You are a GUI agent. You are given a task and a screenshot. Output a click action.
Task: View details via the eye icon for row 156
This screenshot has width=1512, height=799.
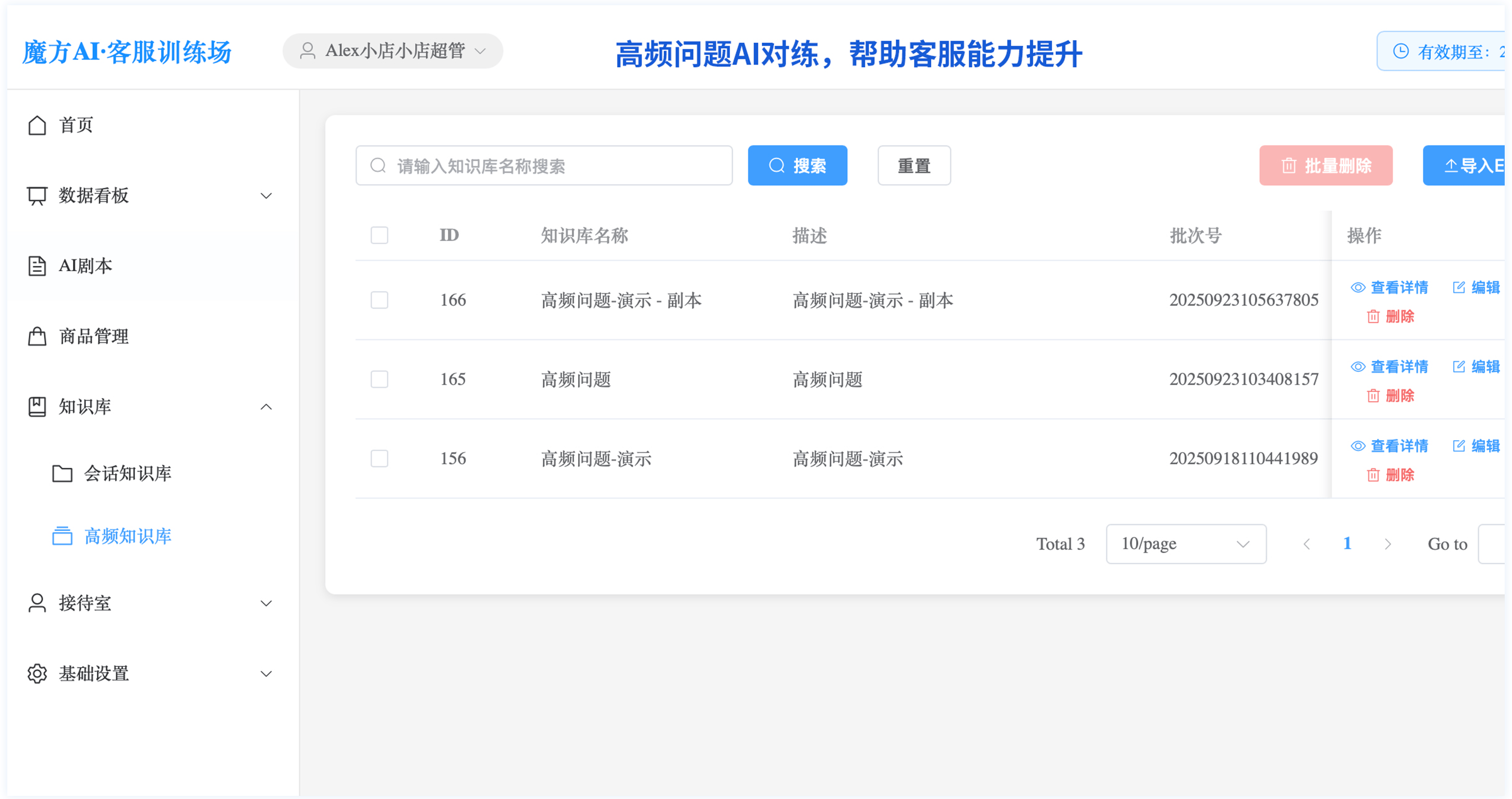tap(1358, 446)
